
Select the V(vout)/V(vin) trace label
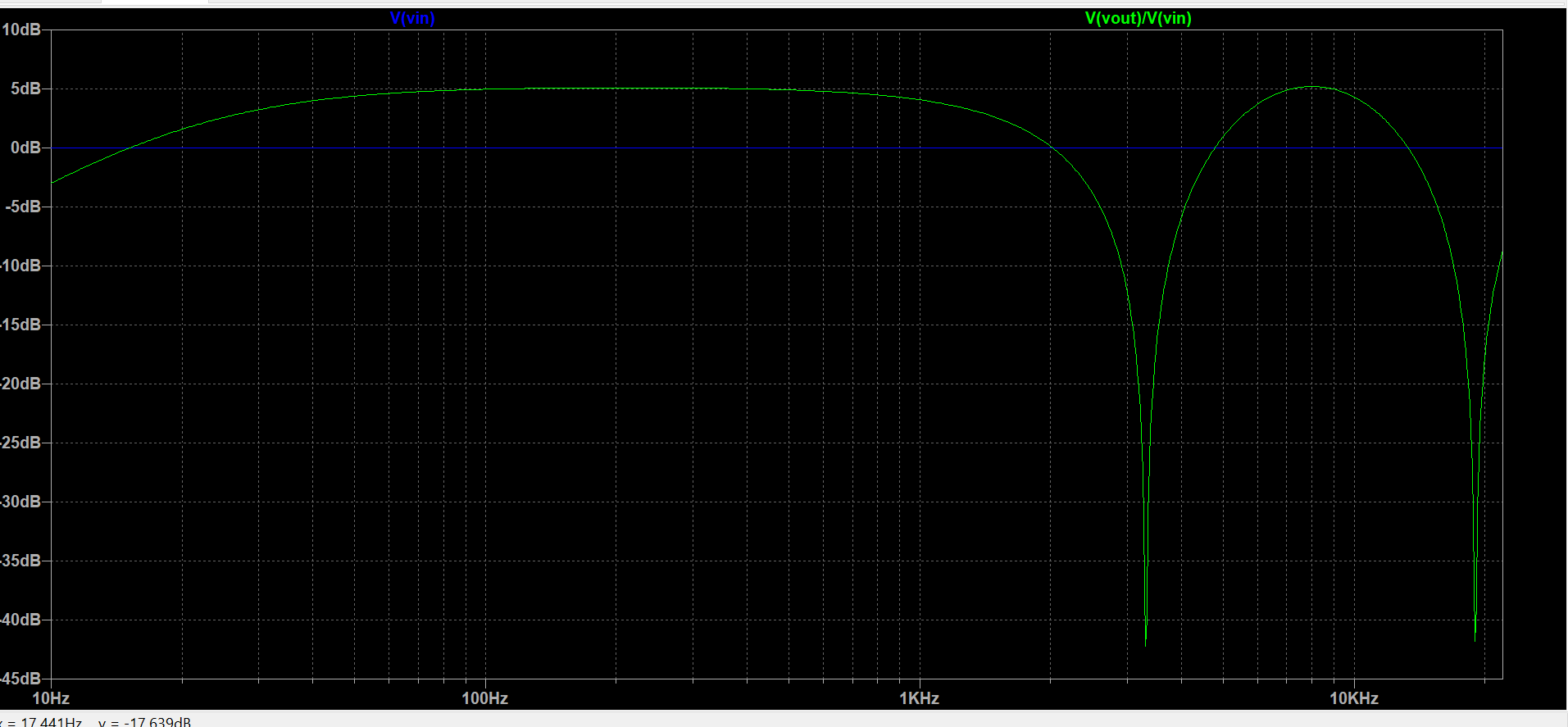click(x=1138, y=18)
